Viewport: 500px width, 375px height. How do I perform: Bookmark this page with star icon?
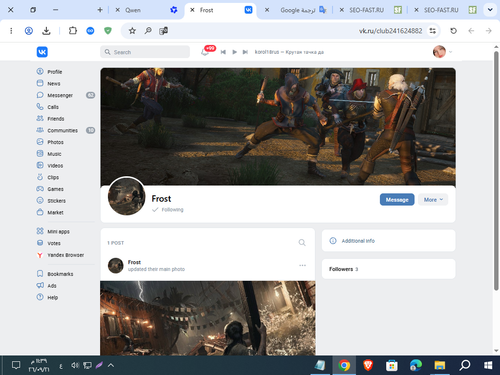(x=132, y=31)
